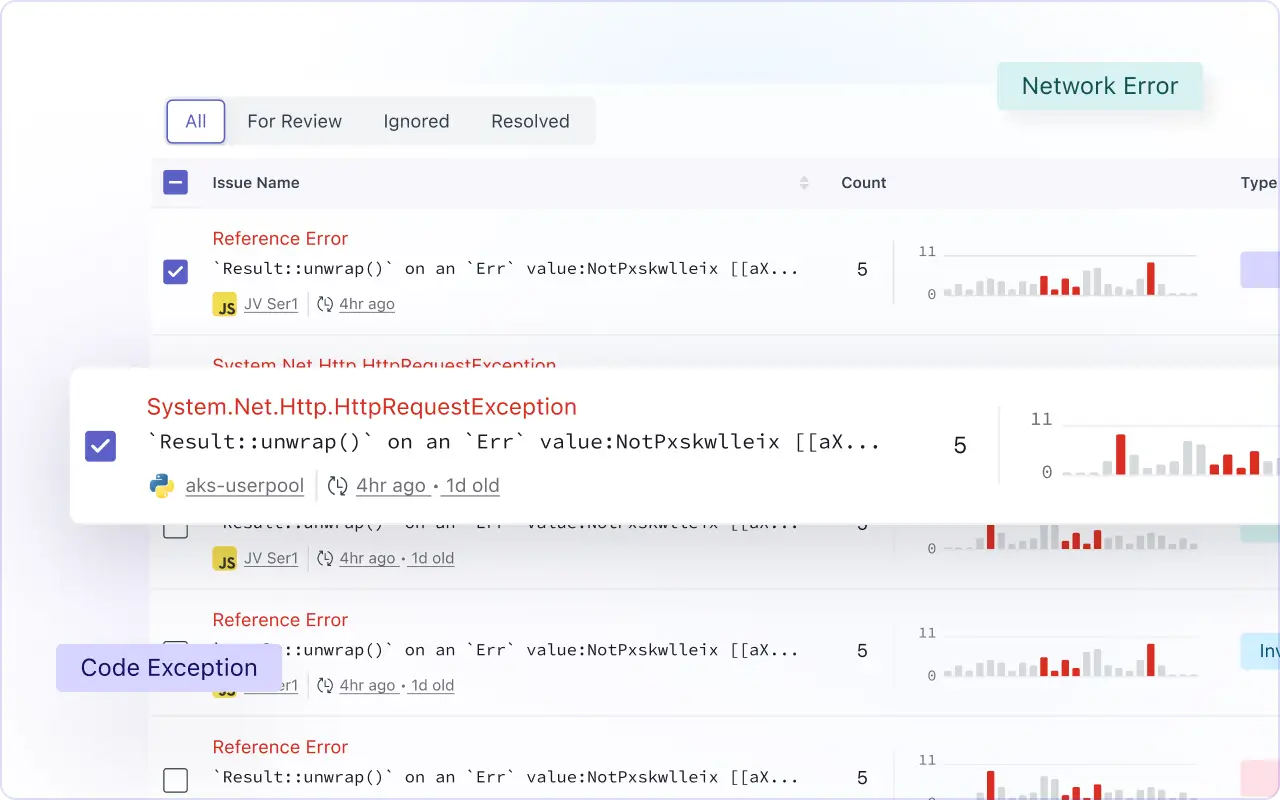This screenshot has width=1280, height=800.
Task: Open the aks-userpool service link
Action: [x=245, y=486]
